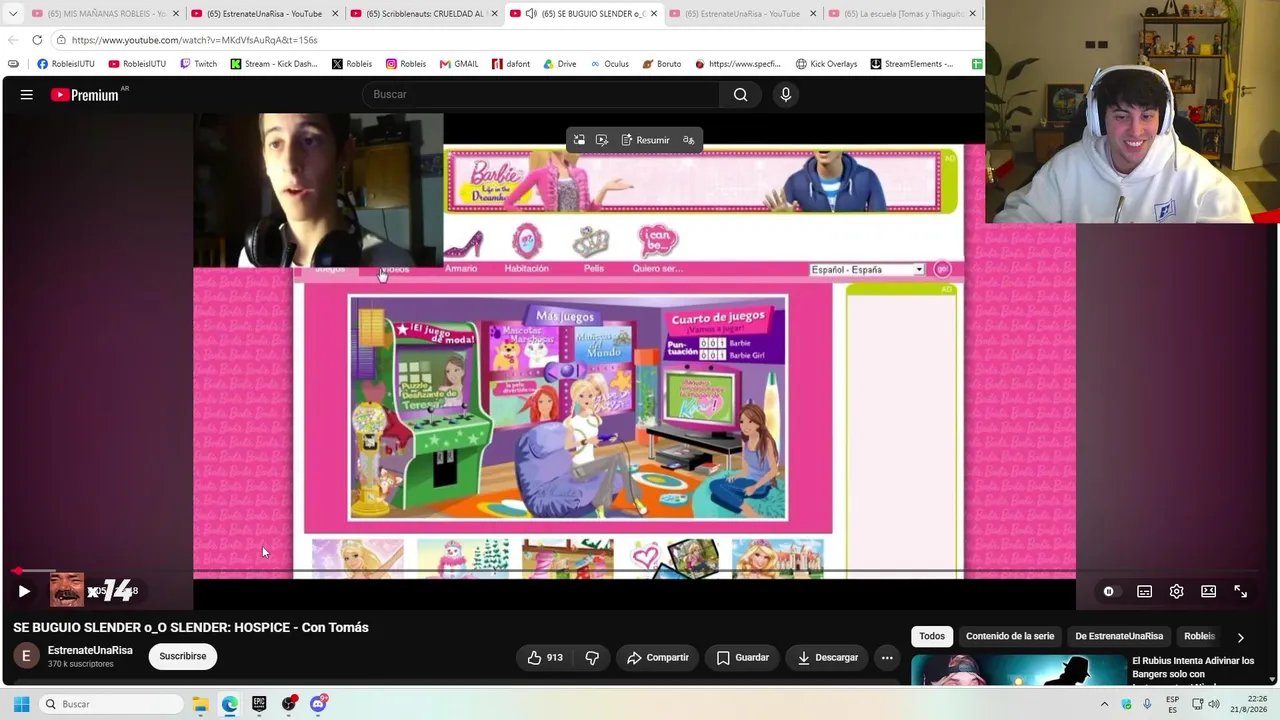The image size is (1280, 720).
Task: Select the Contenido de la serie chip
Action: pos(1010,636)
